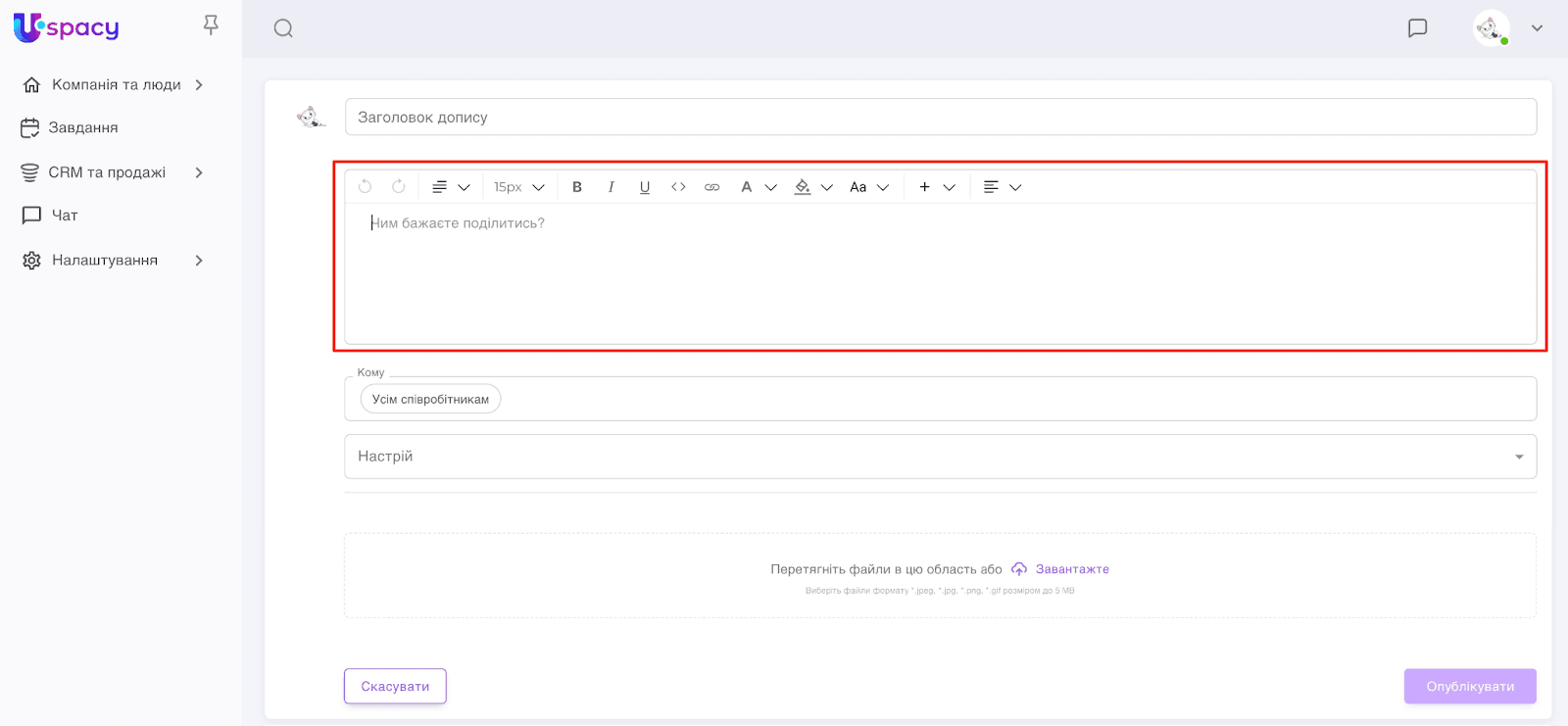Click the Скасувати button
Screen dimensions: 1568x726
tap(395, 686)
